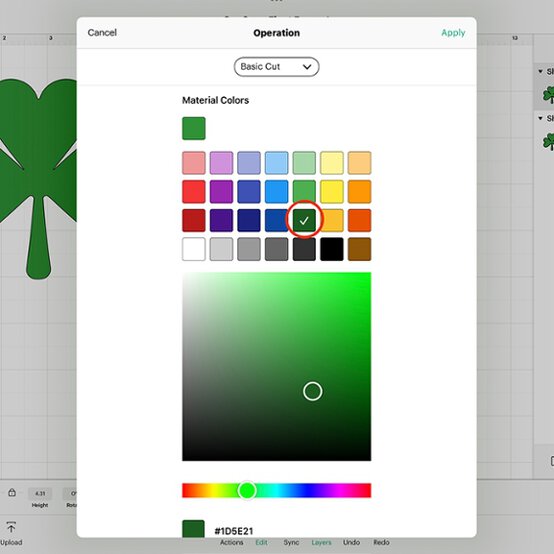The width and height of the screenshot is (554, 554).
Task: Choose the medium purple swatch
Action: coord(221,191)
